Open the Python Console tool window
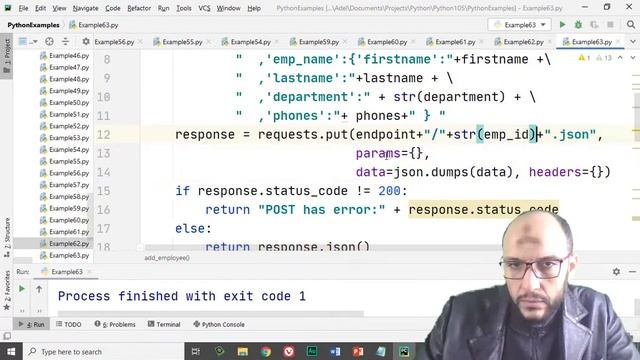This screenshot has width=640, height=360. [219, 324]
